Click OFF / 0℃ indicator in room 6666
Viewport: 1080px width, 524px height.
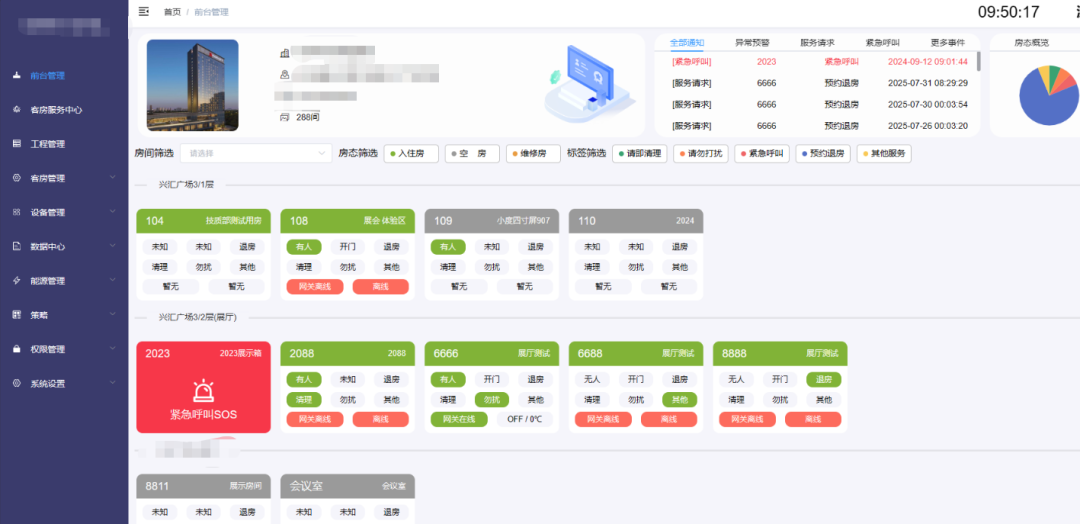coord(525,419)
